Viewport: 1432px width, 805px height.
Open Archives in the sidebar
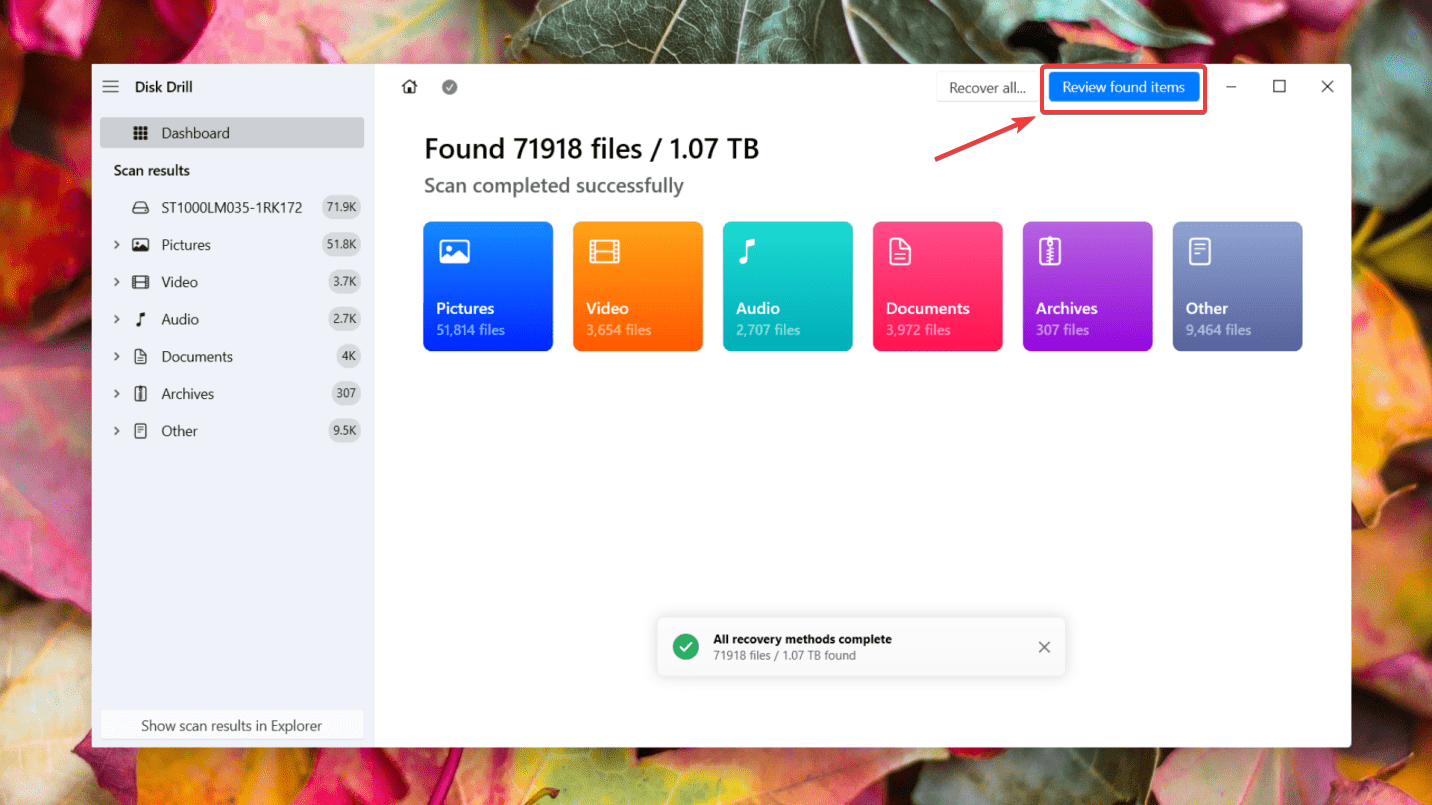[x=232, y=393]
